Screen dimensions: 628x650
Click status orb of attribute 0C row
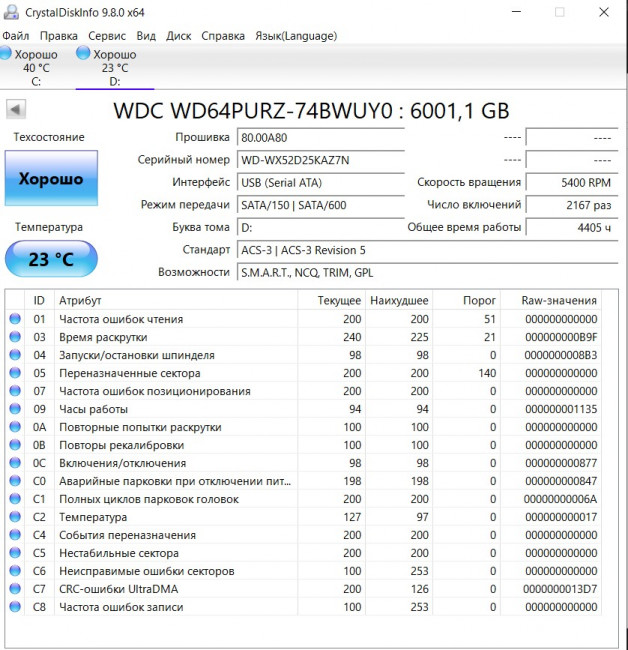point(15,463)
